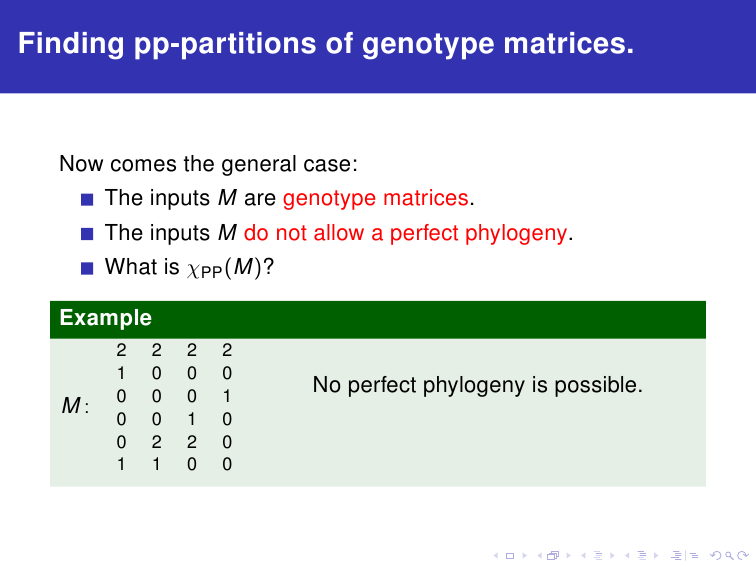Click the presentation start/end lines icon
The height and width of the screenshot is (567, 756).
click(x=676, y=556)
